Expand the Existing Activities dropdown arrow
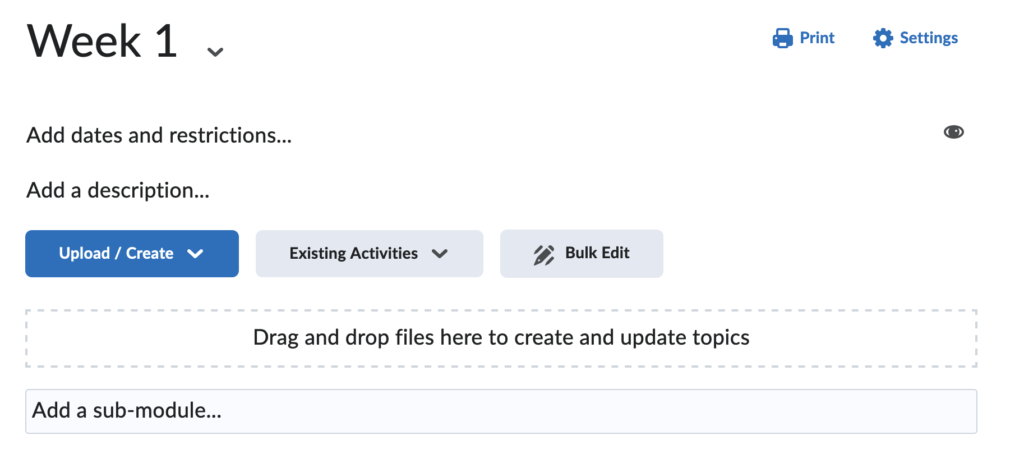The height and width of the screenshot is (467, 1024). pyautogui.click(x=440, y=254)
